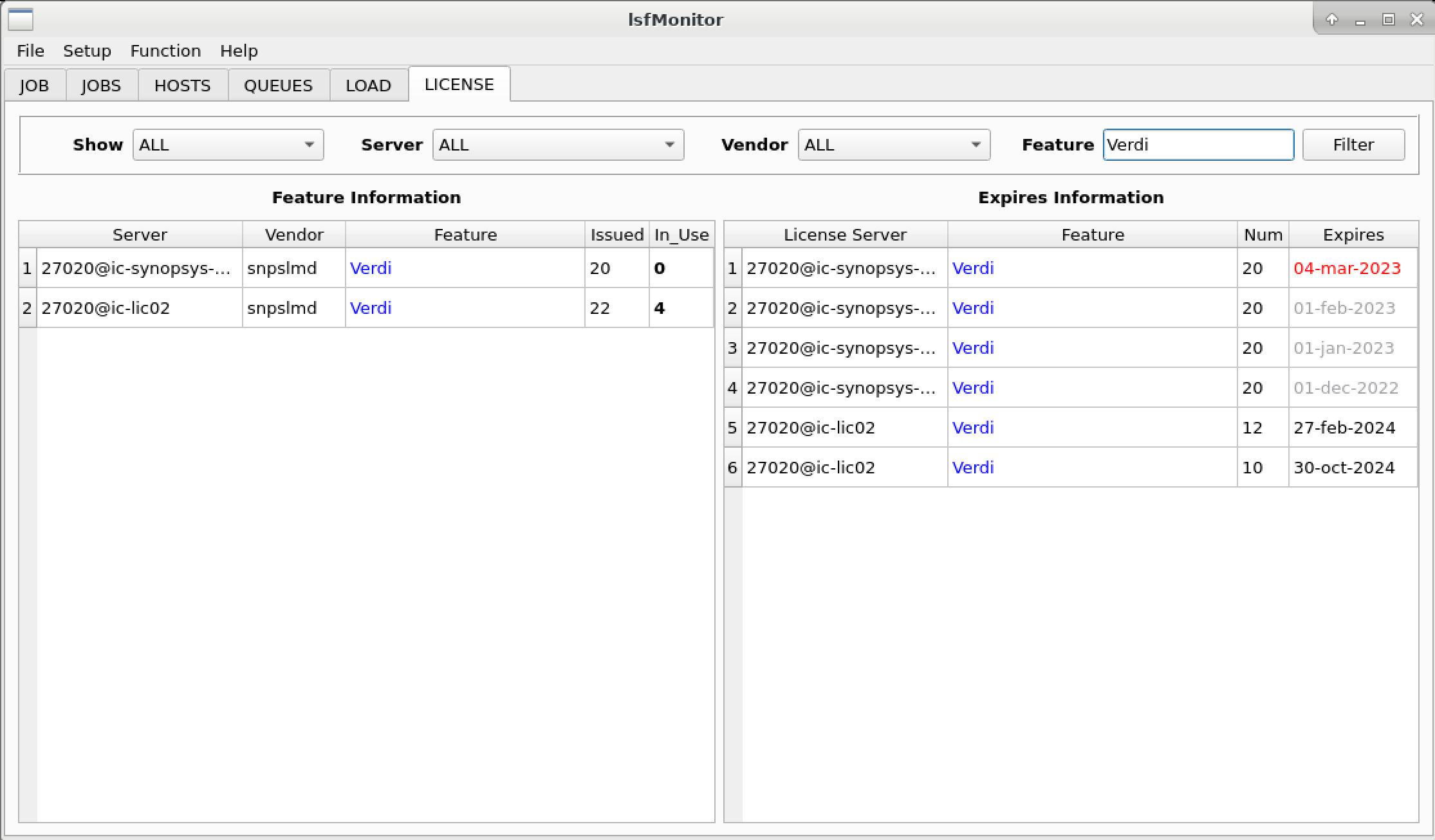
Task: Open the File menu
Action: click(30, 51)
